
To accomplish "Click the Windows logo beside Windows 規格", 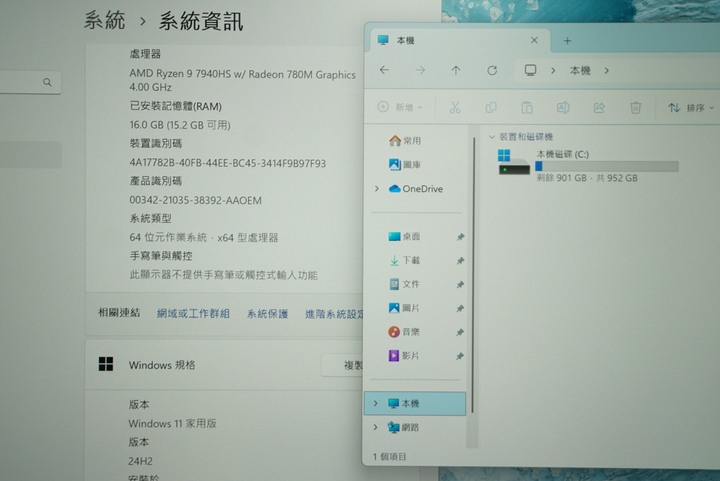I will tap(106, 364).
